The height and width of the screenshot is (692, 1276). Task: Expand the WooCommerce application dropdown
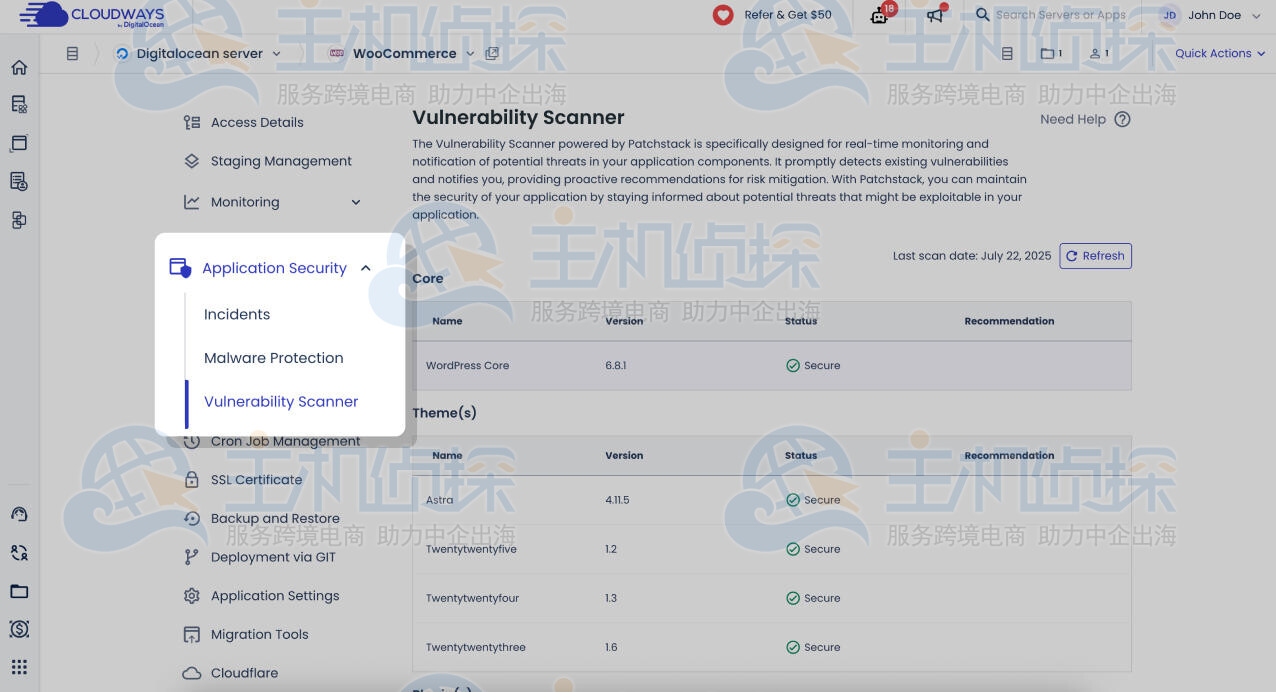click(470, 54)
